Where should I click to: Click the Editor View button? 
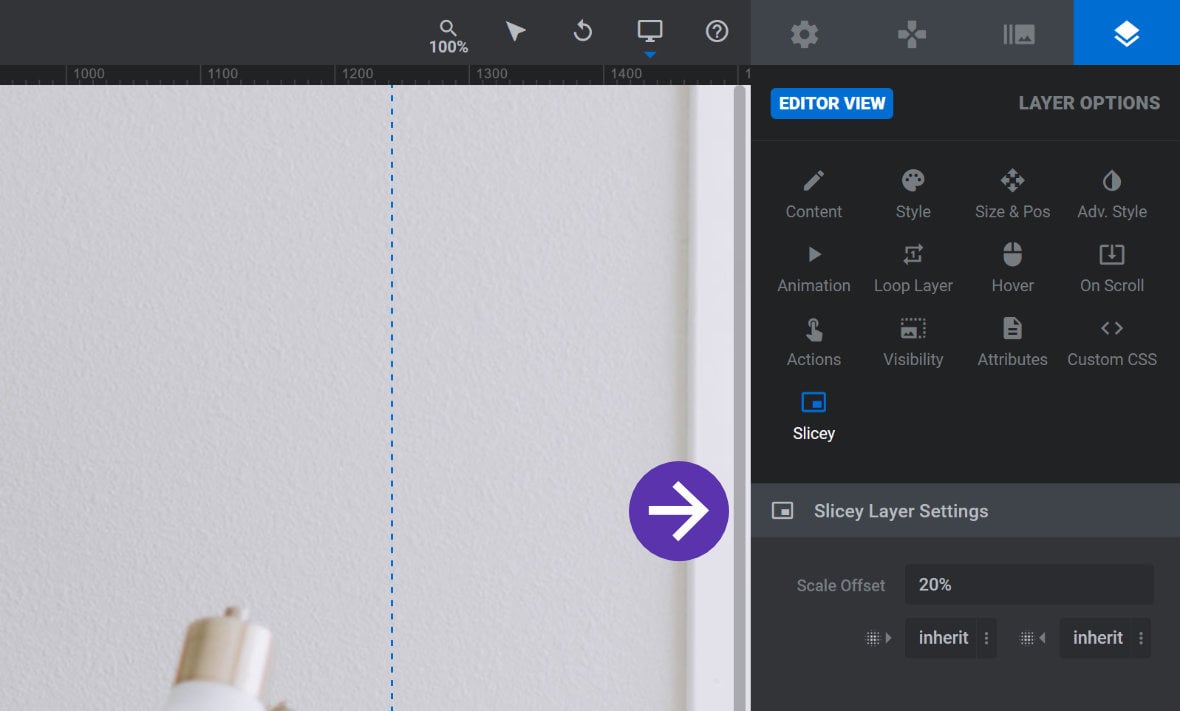tap(832, 103)
